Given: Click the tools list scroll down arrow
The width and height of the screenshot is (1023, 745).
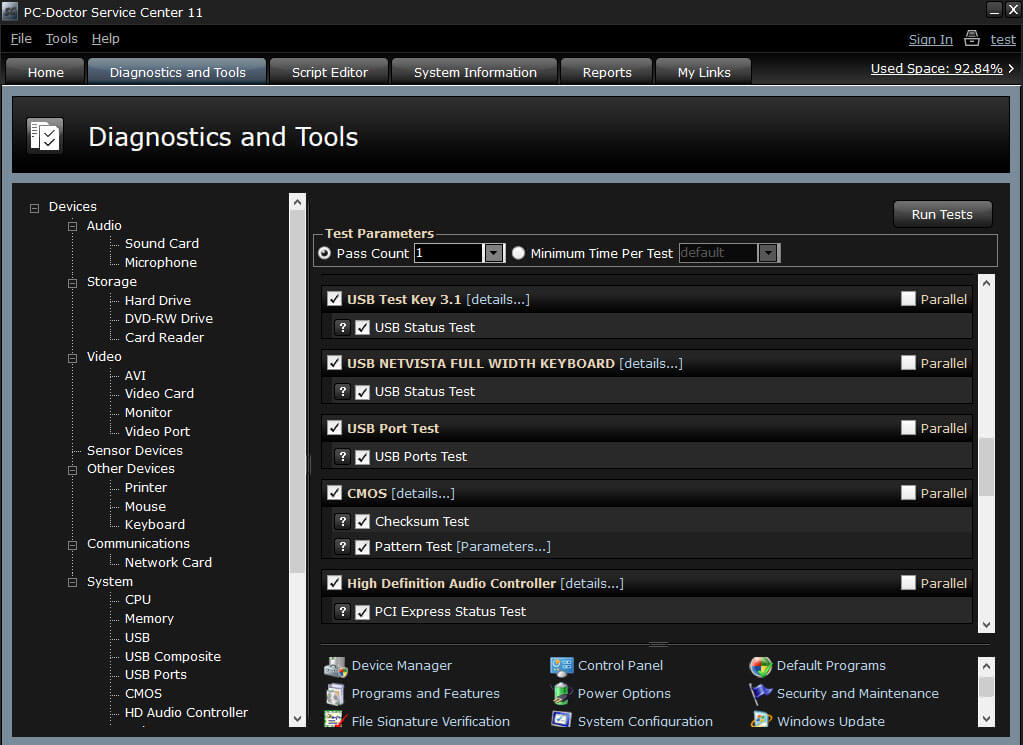Looking at the screenshot, I should [x=986, y=718].
